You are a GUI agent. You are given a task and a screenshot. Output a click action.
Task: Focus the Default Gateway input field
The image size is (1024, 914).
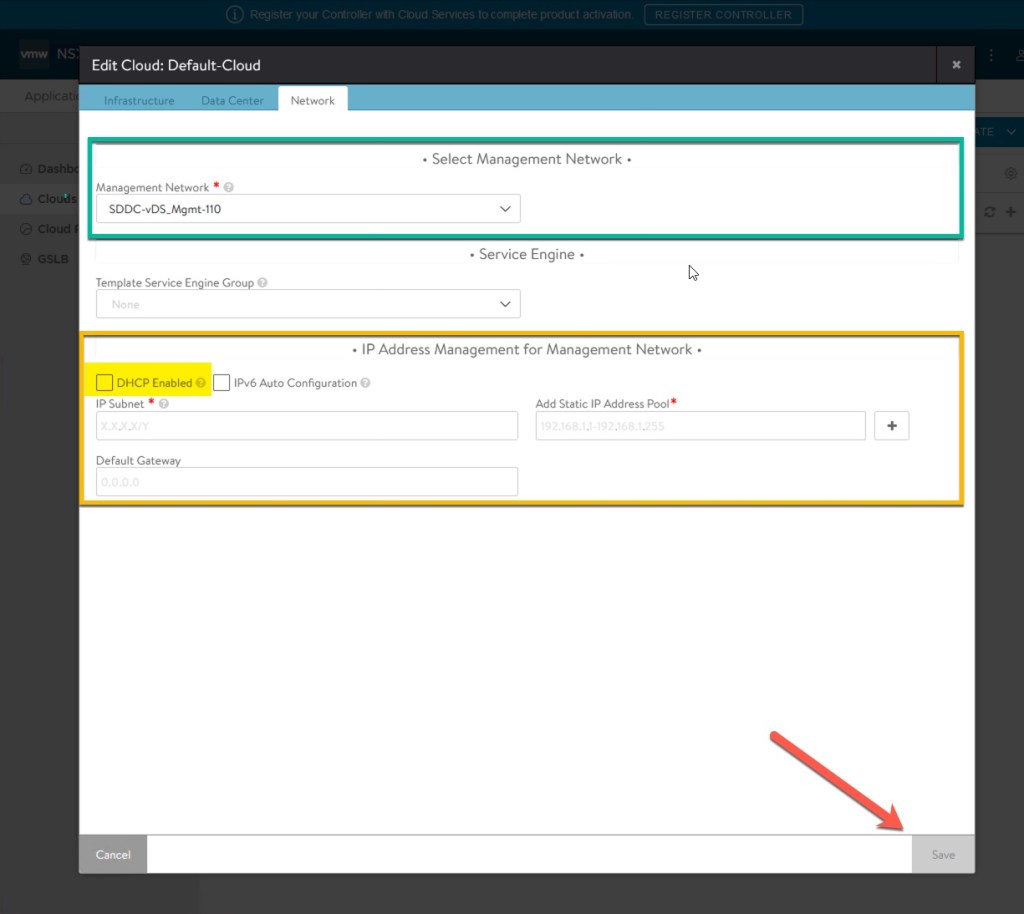(x=307, y=482)
